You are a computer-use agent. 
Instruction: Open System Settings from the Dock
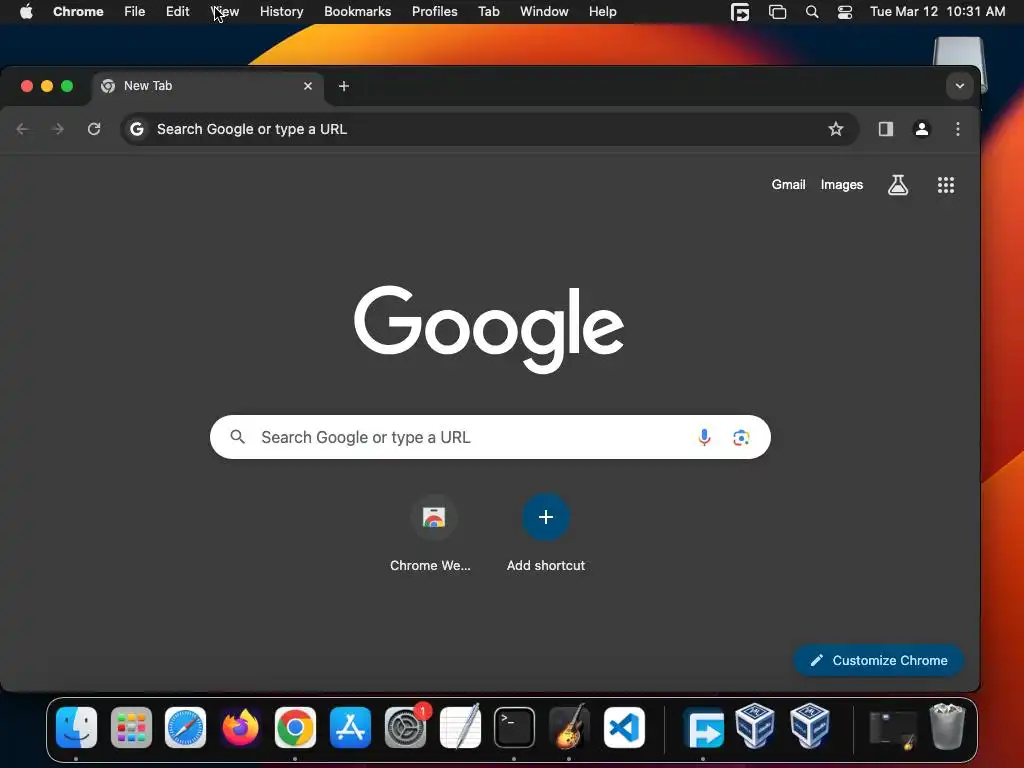click(x=405, y=727)
